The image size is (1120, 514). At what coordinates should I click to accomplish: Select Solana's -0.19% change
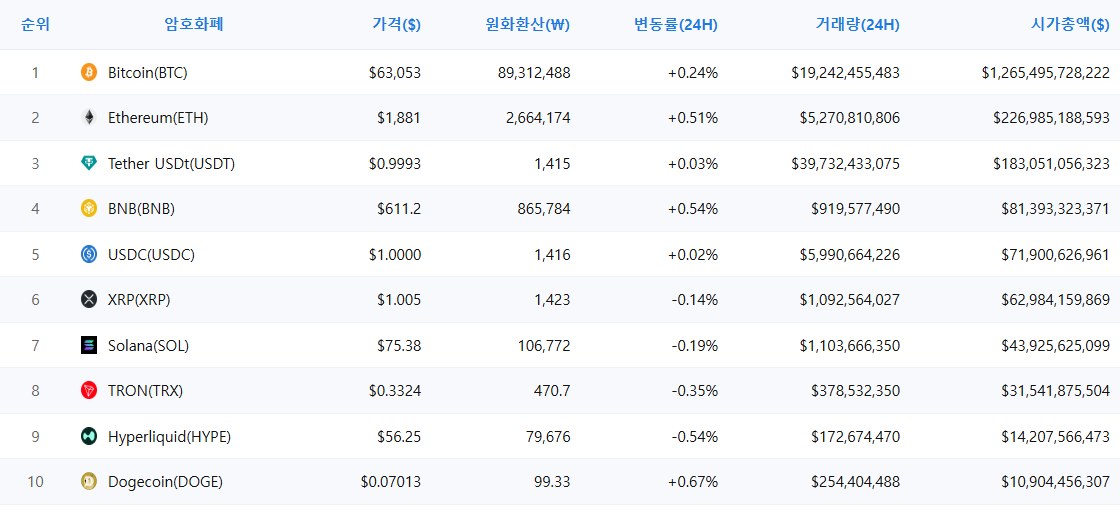[x=695, y=346]
